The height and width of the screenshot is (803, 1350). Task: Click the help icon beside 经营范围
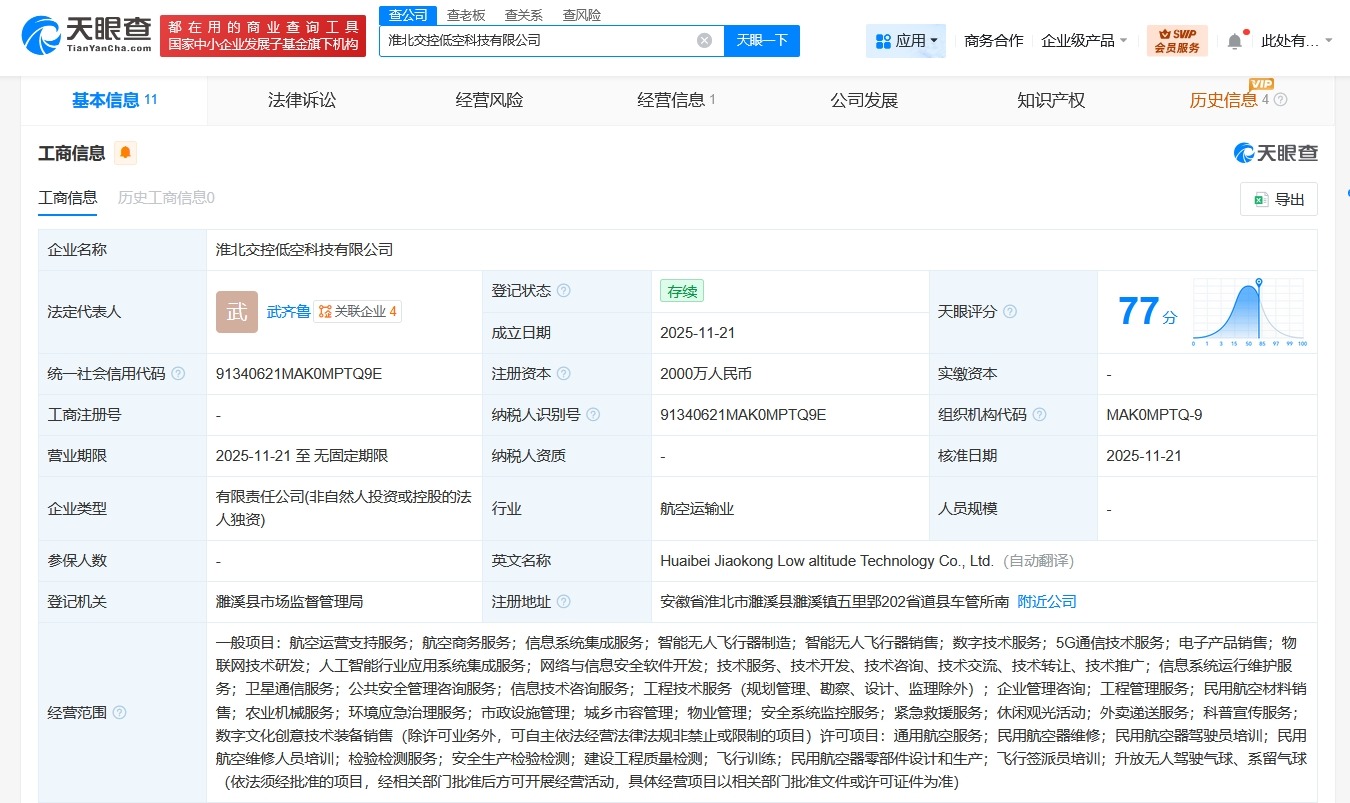point(118,713)
